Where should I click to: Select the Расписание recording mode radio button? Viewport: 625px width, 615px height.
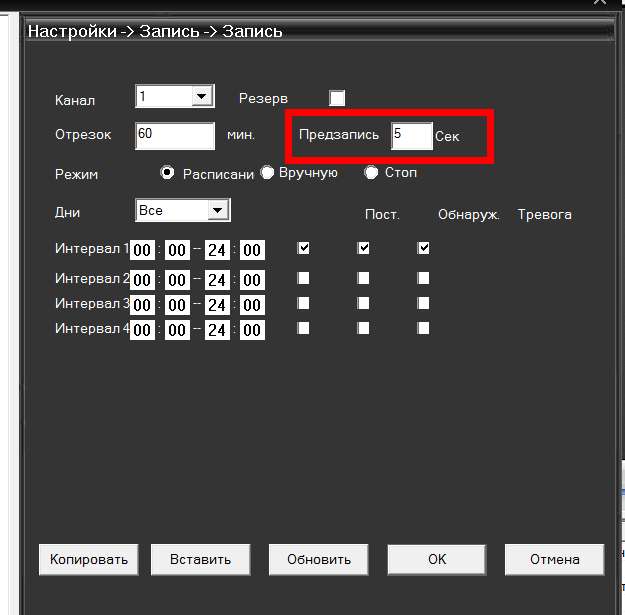tap(168, 173)
